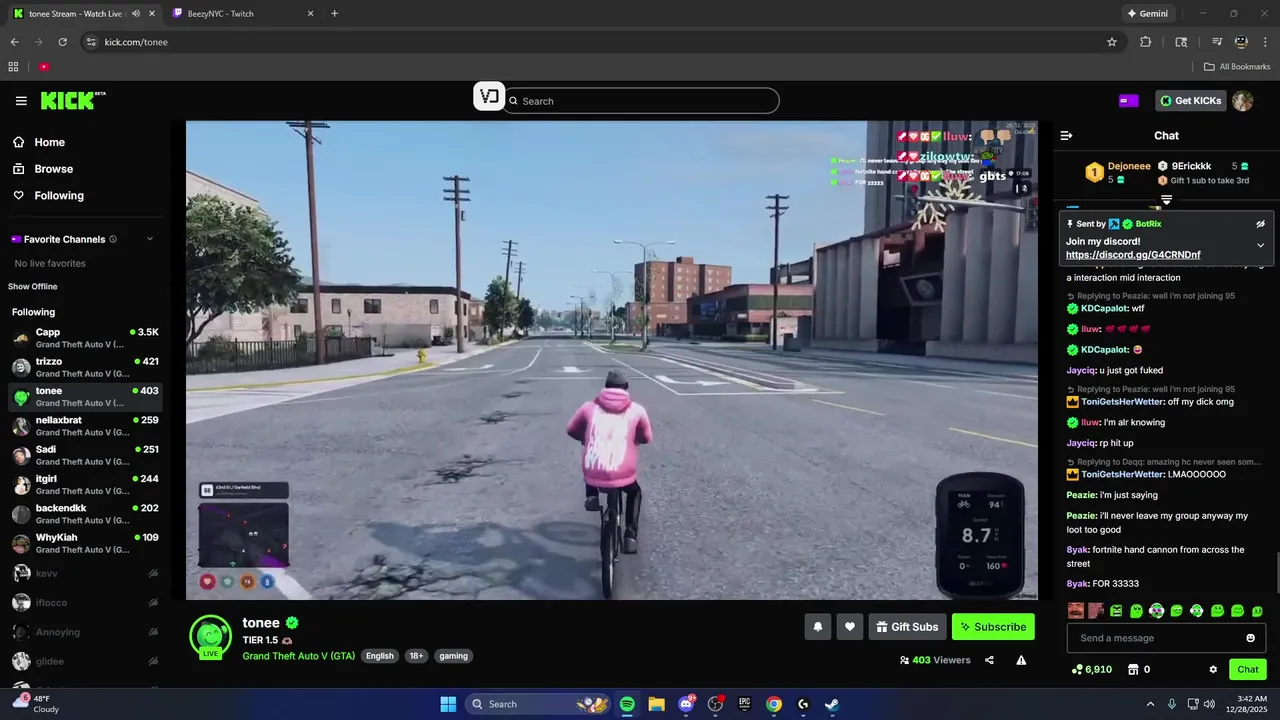Click the Gift Subs button
This screenshot has width=1280, height=720.
(908, 627)
